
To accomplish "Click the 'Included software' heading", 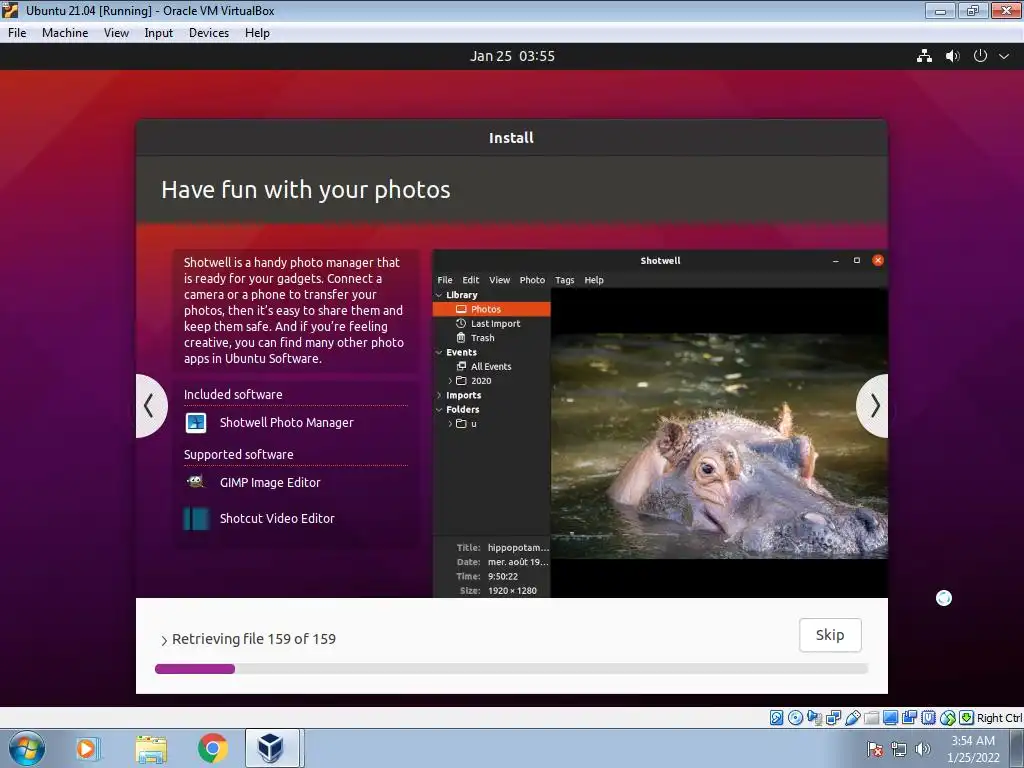I will click(233, 394).
